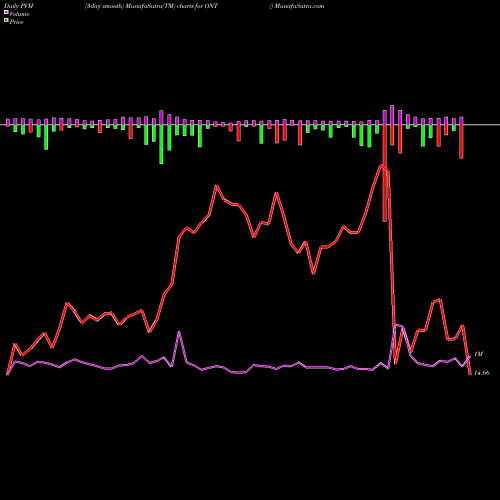Click the first green bar on the far left
The image size is (500, 500).
point(15,128)
